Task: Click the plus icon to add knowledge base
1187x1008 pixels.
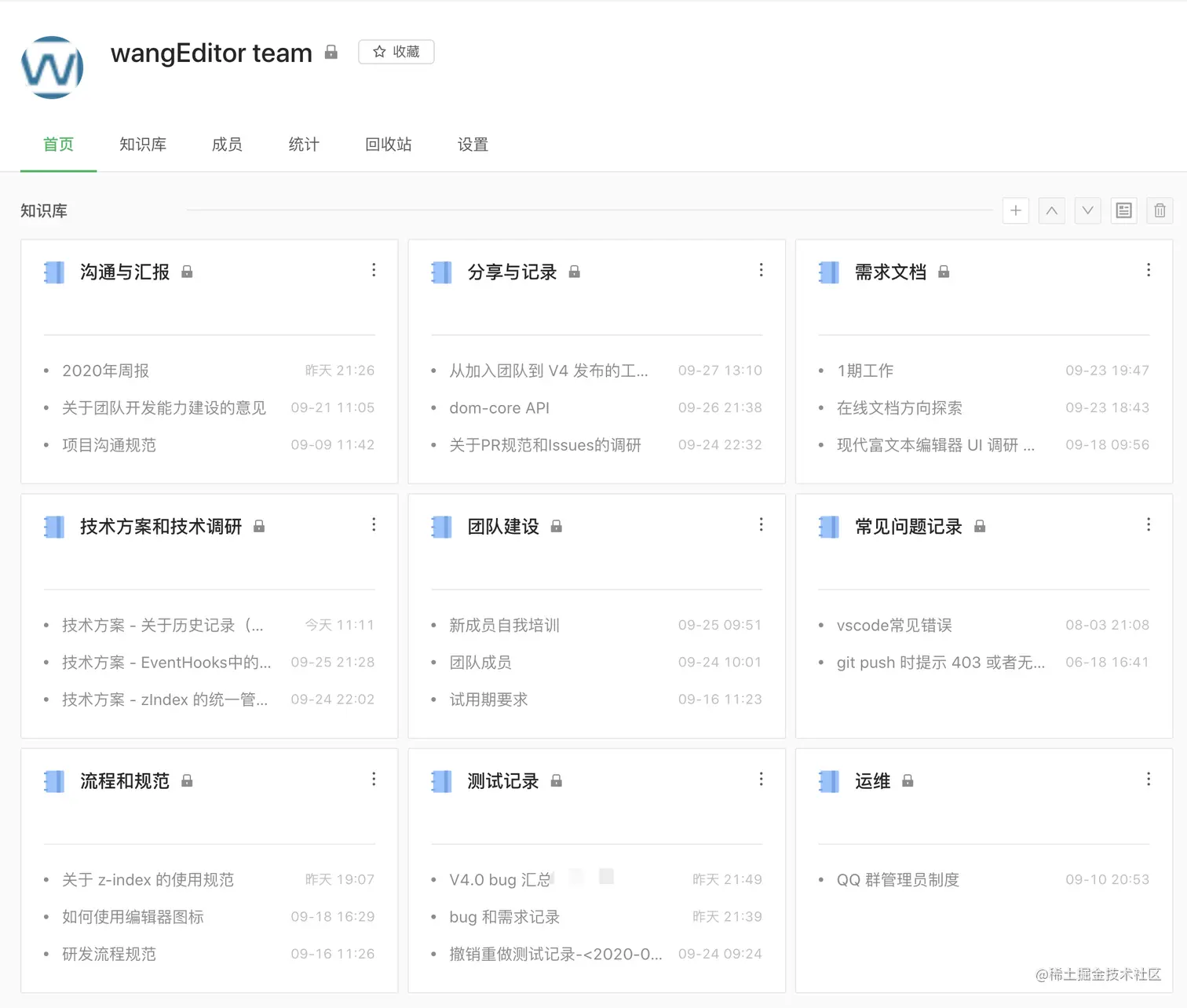Action: [1016, 210]
